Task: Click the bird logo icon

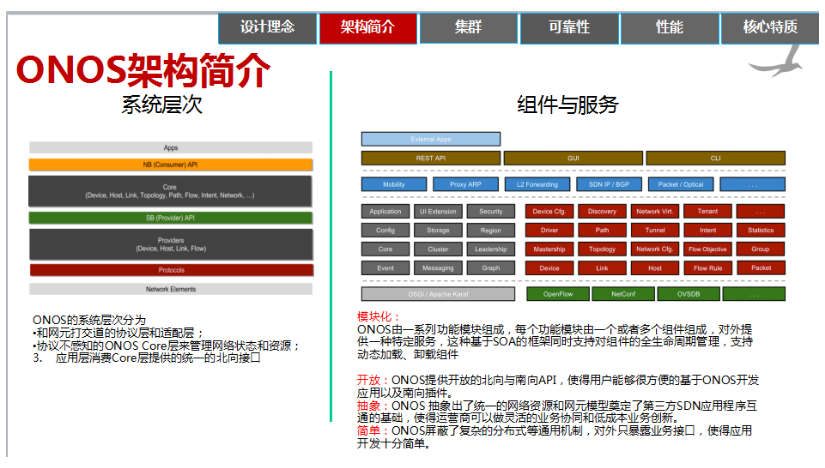Action: pos(777,62)
